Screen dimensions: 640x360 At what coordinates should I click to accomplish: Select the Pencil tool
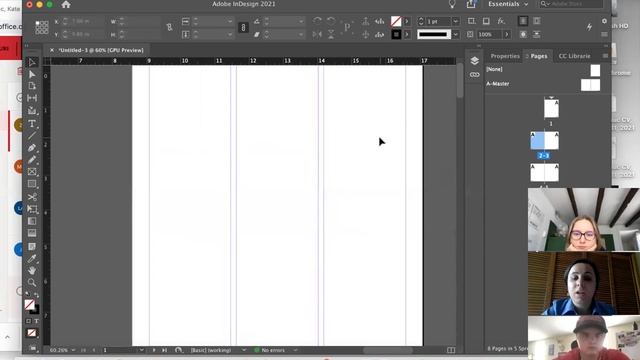coord(32,160)
